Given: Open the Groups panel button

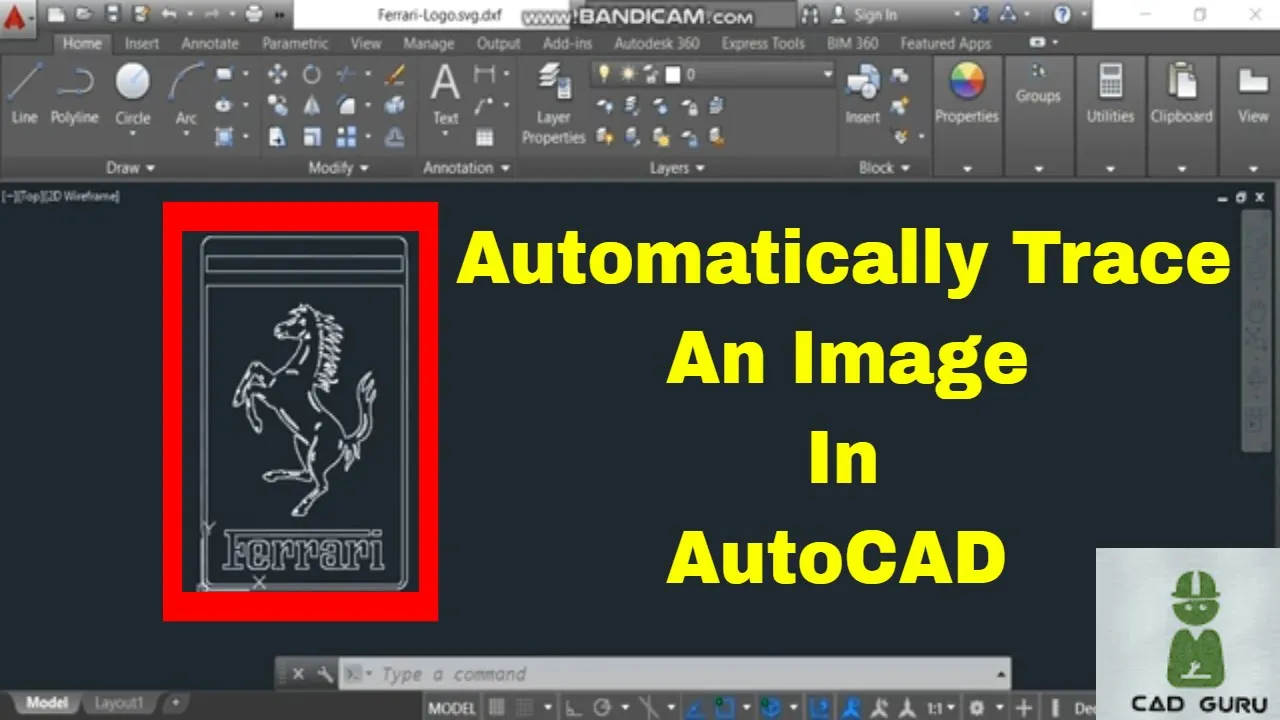Looking at the screenshot, I should [x=1037, y=85].
